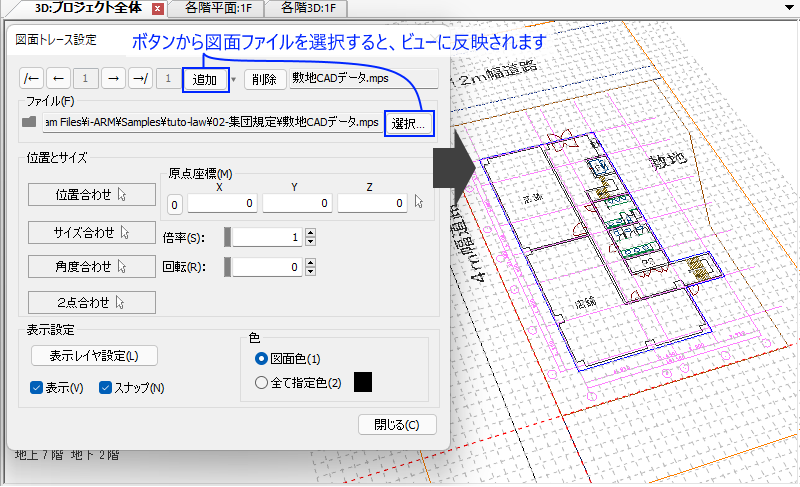Click the 選択... button to choose a file
The width and height of the screenshot is (800, 487).
410,124
